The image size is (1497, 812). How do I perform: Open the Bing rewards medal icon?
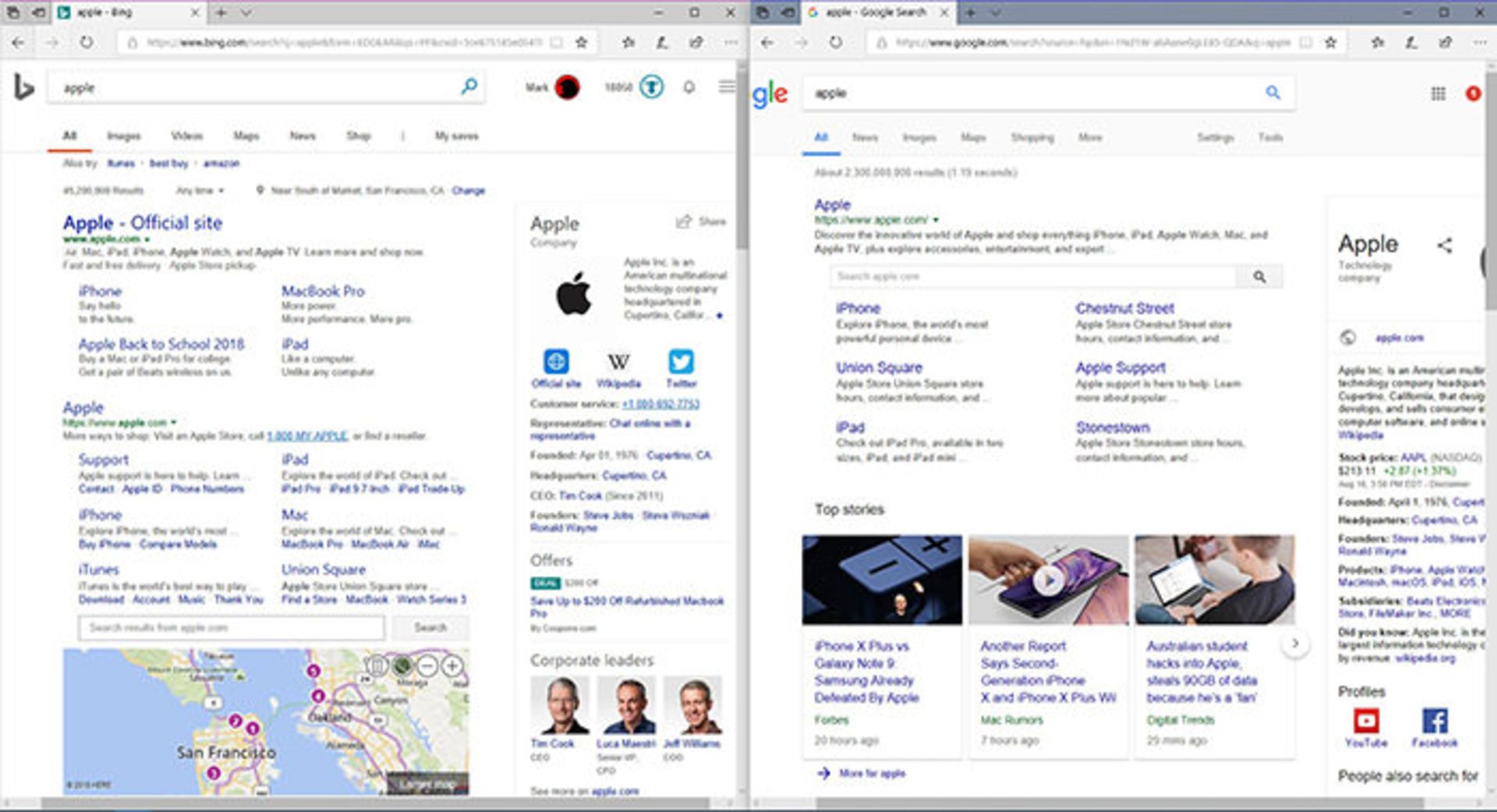pyautogui.click(x=652, y=86)
